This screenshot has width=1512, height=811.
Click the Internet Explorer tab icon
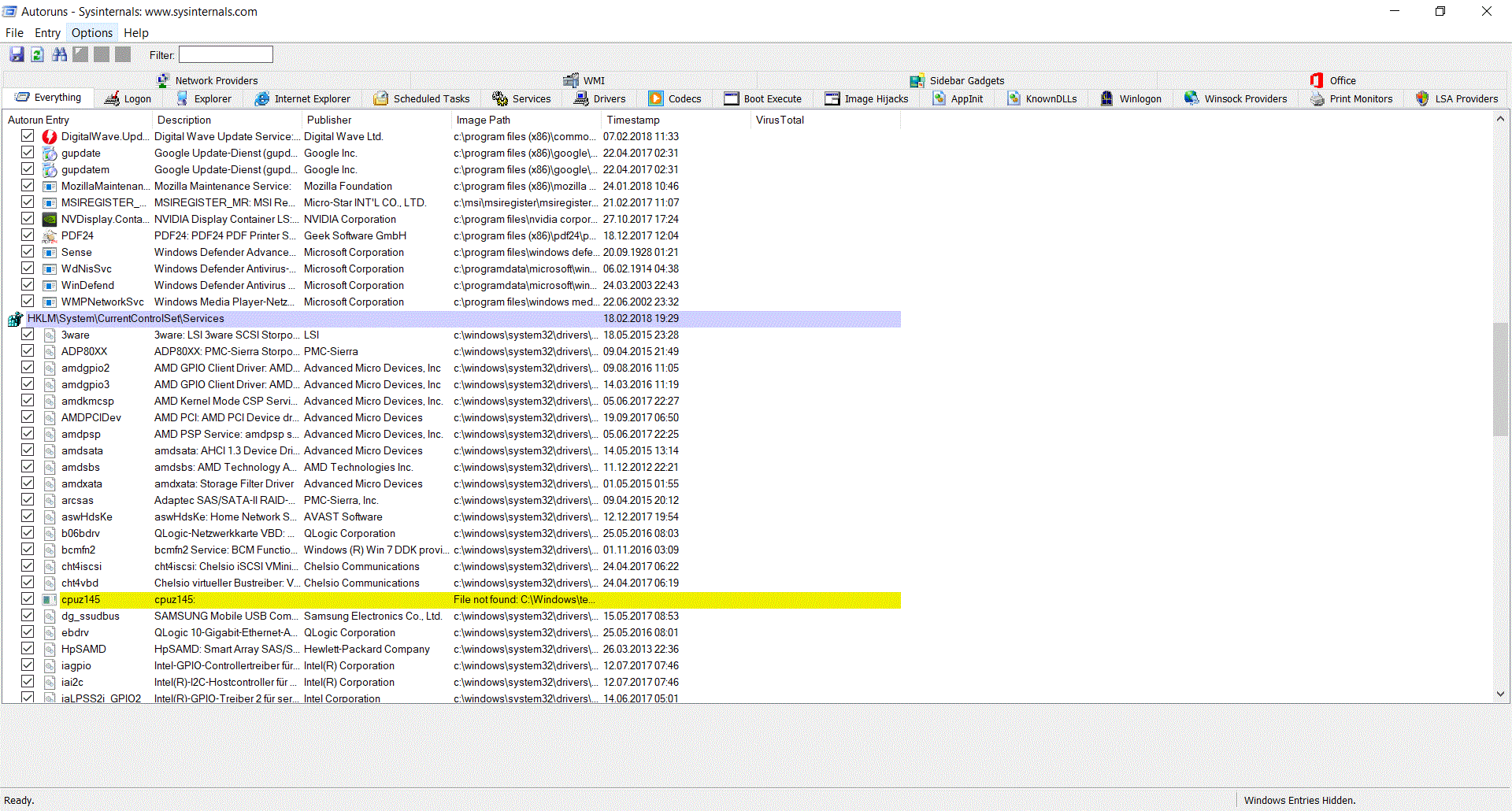pyautogui.click(x=262, y=98)
